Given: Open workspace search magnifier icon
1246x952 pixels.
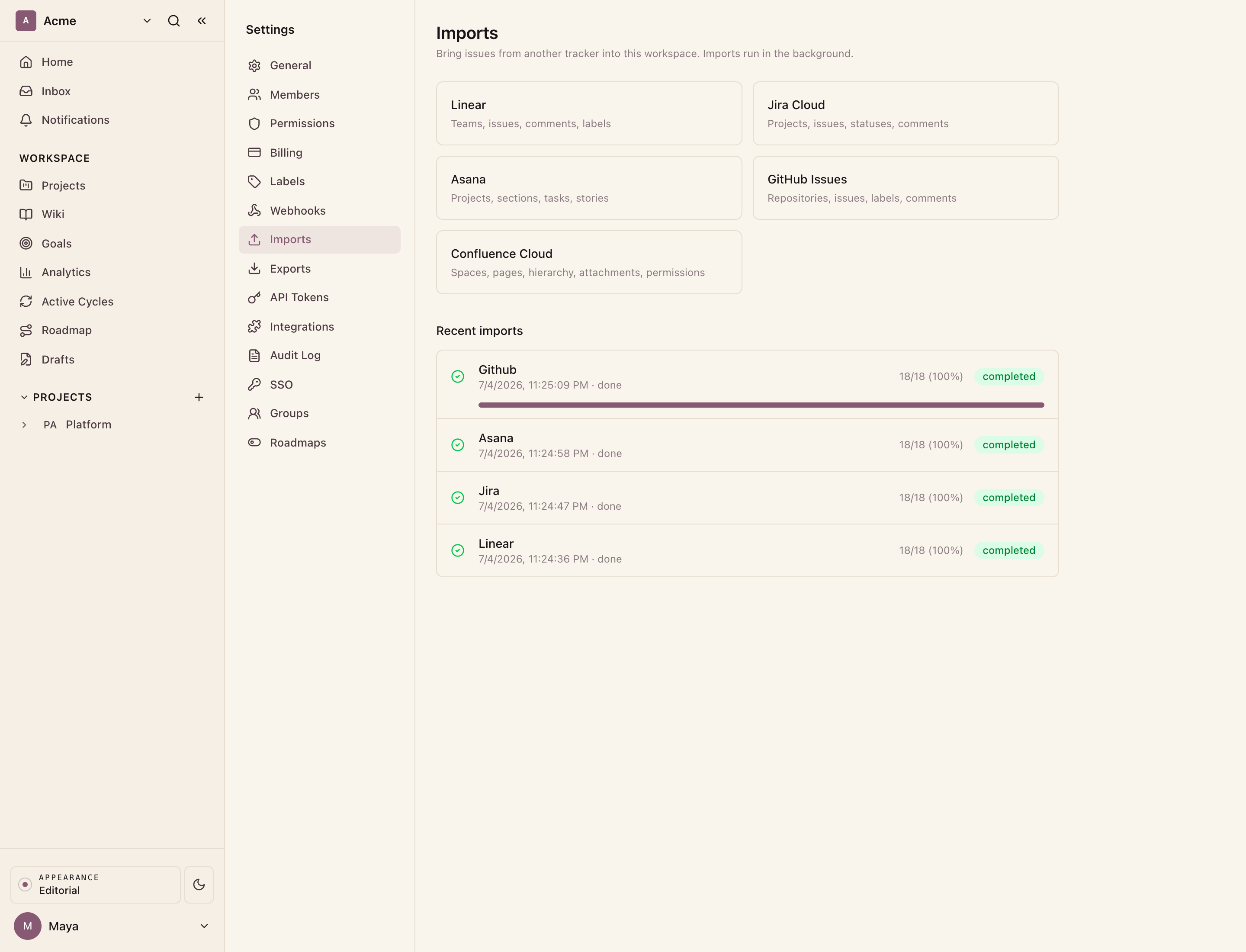Looking at the screenshot, I should coord(174,21).
